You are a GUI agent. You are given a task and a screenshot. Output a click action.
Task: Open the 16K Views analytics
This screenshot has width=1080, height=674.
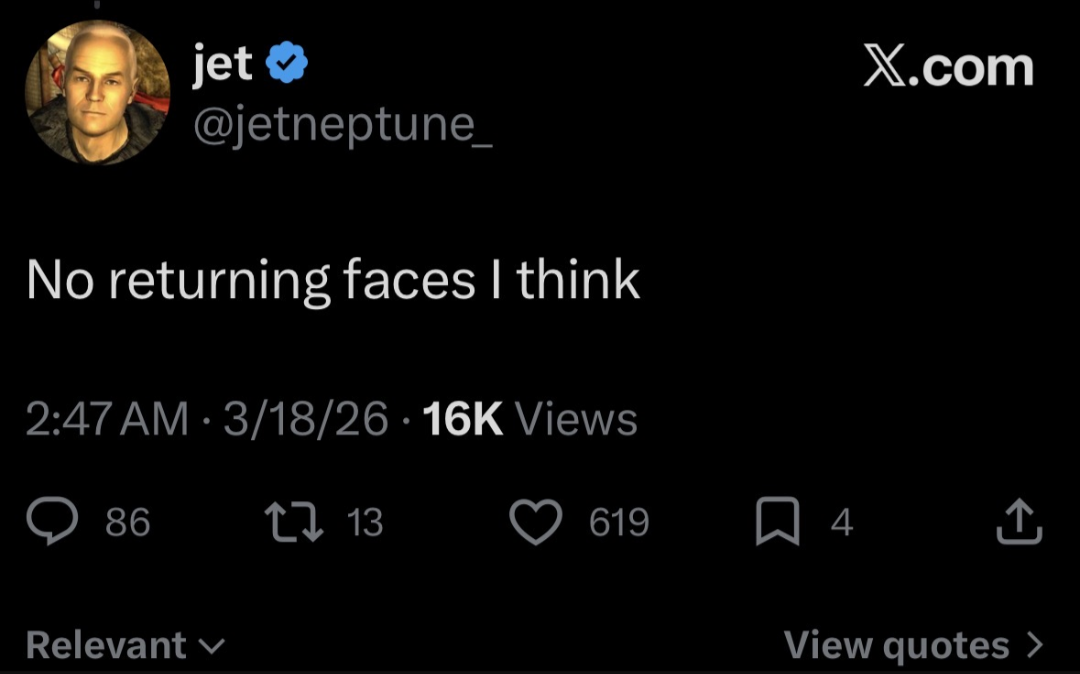click(530, 419)
